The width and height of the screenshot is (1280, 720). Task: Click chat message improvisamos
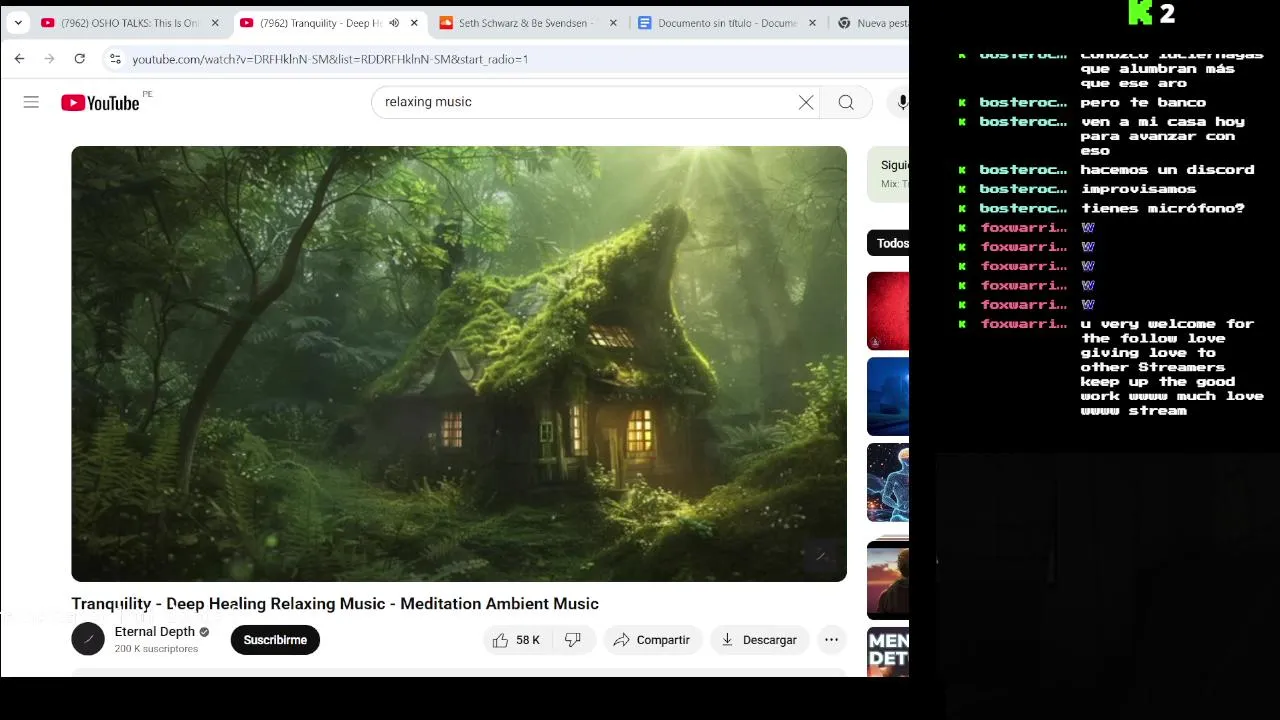click(1138, 189)
